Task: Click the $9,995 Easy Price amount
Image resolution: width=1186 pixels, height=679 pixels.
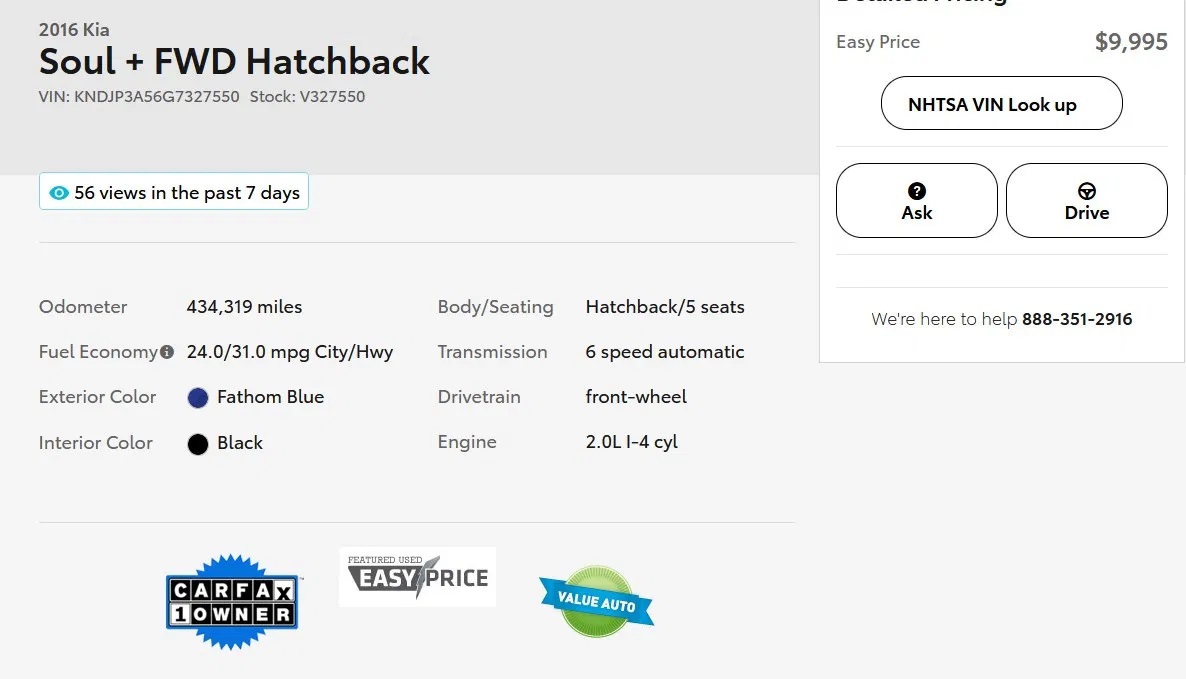Action: point(1131,42)
